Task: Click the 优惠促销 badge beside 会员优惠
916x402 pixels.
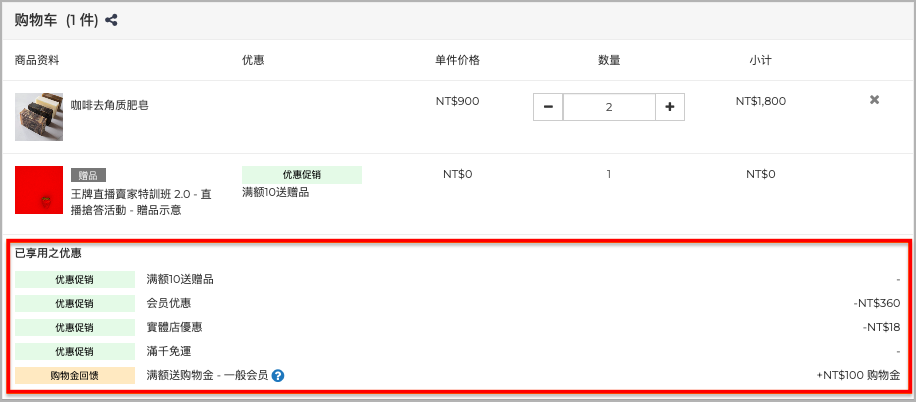Action: tap(75, 303)
